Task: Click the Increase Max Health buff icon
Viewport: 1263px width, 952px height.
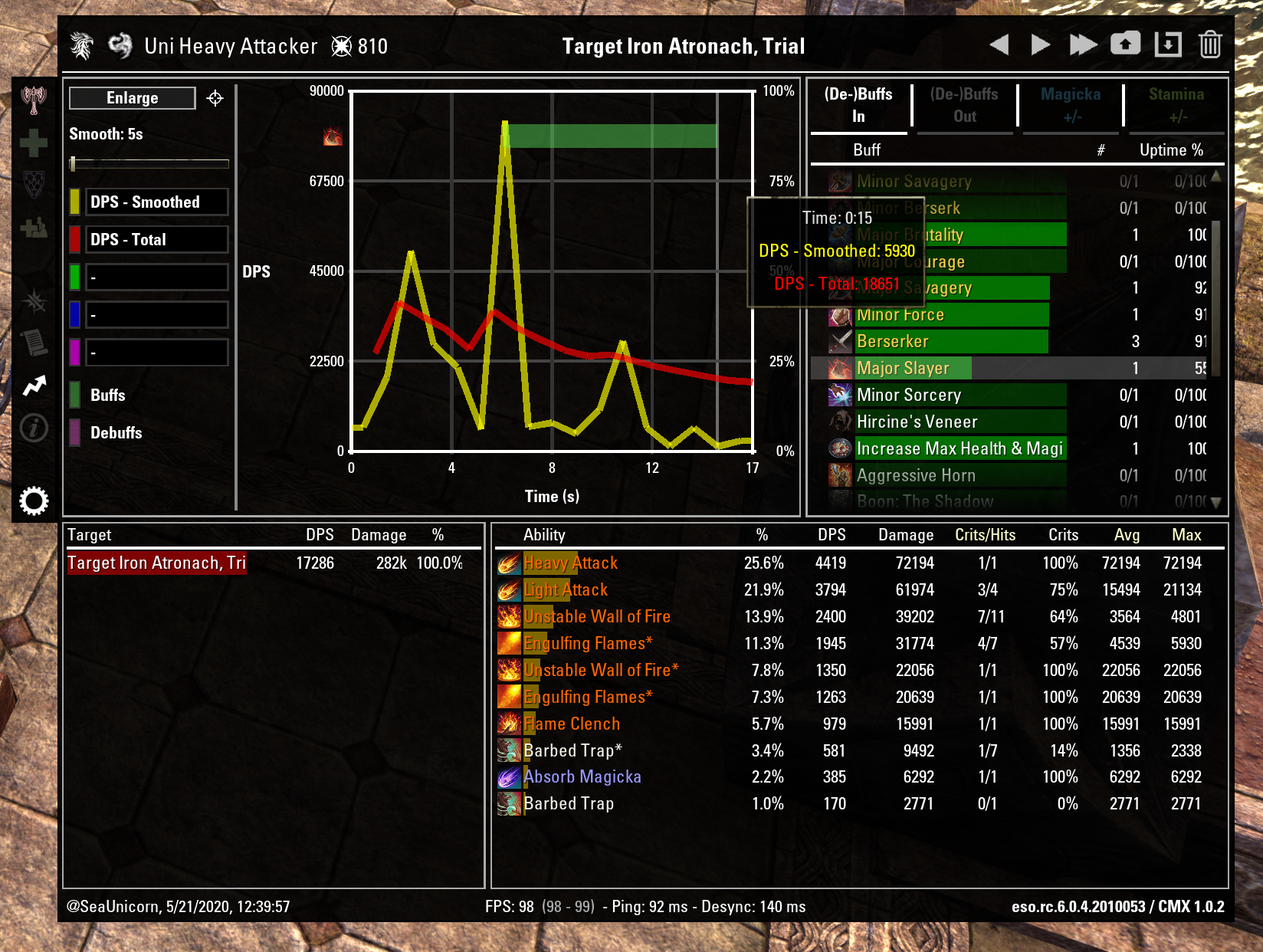Action: (x=841, y=448)
